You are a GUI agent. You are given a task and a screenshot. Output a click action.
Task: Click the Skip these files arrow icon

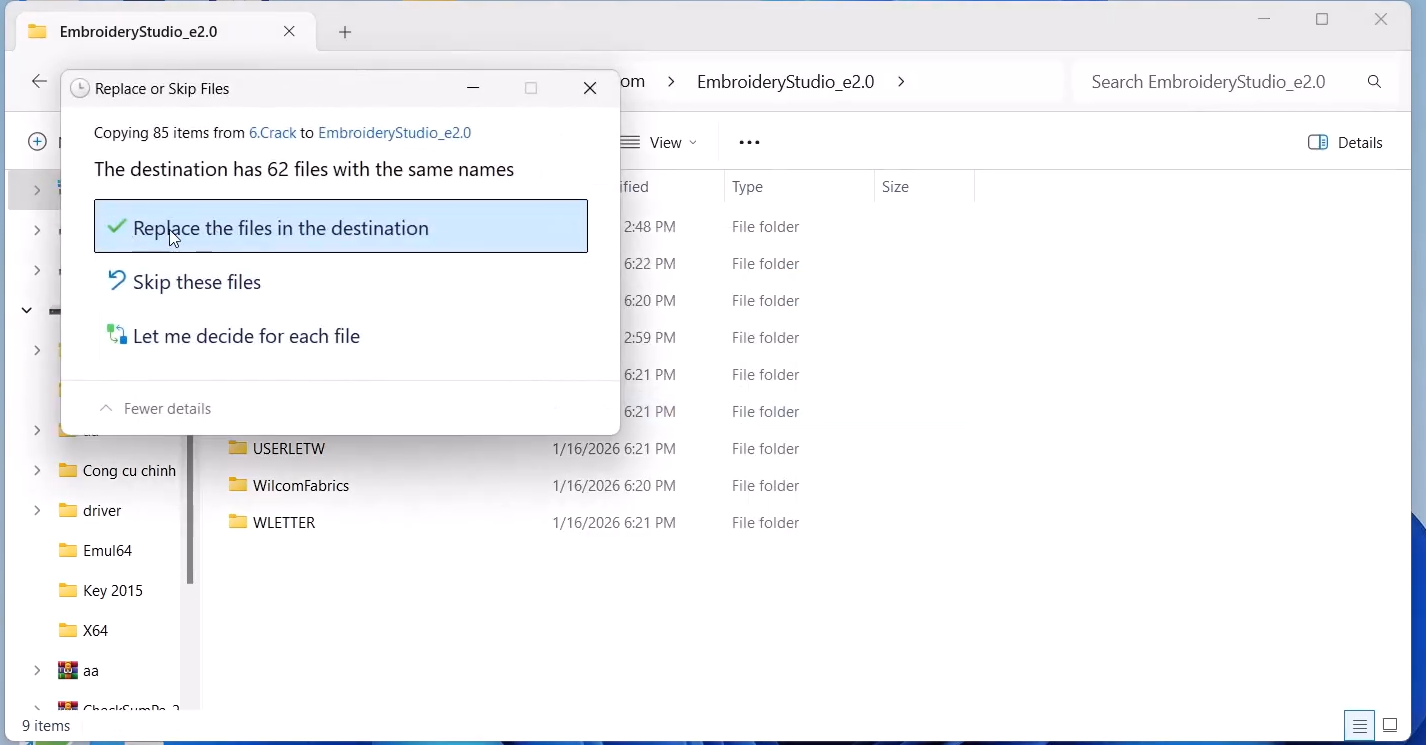117,281
